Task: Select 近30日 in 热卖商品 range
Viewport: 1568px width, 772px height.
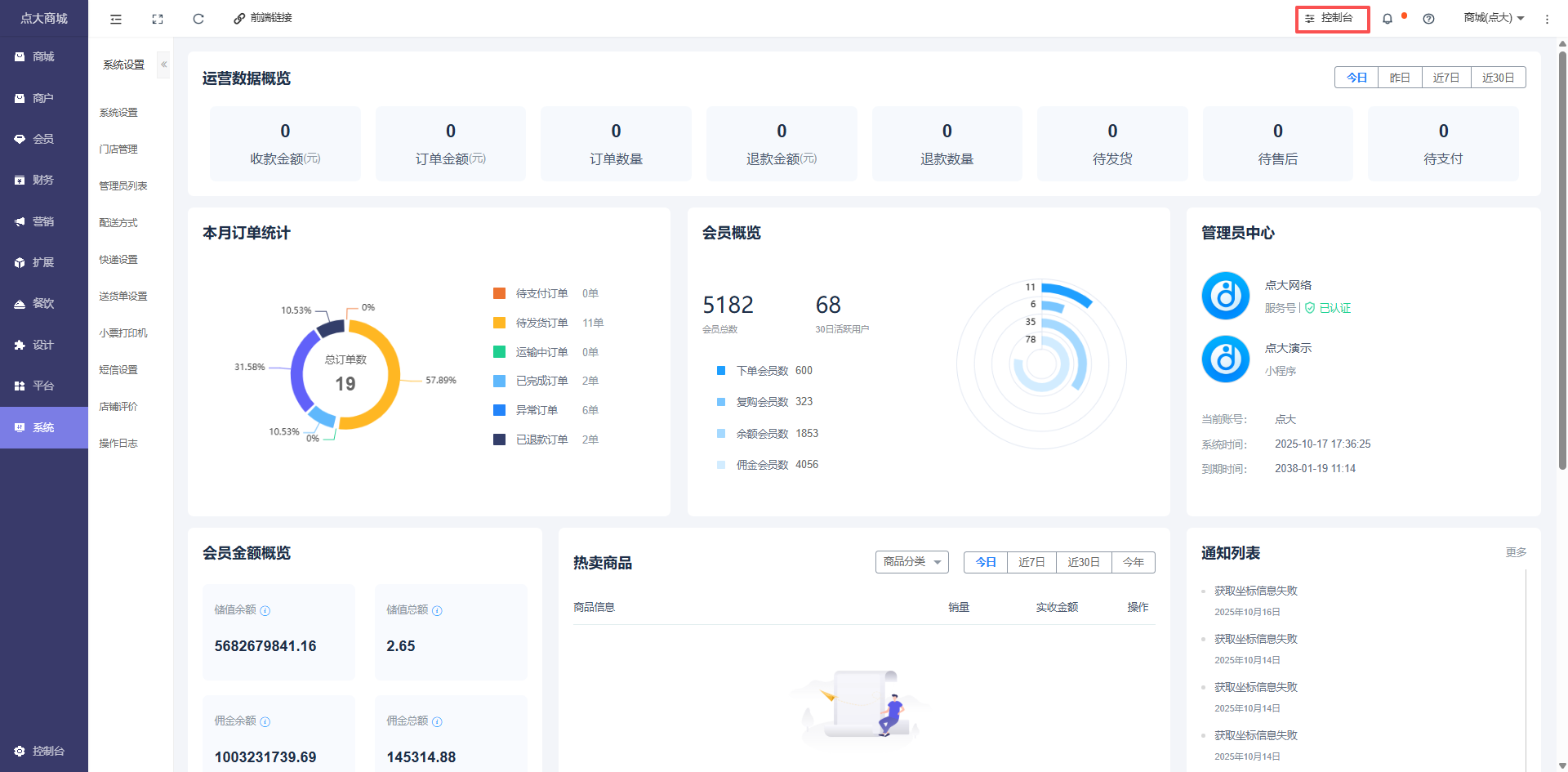Action: pyautogui.click(x=1084, y=562)
